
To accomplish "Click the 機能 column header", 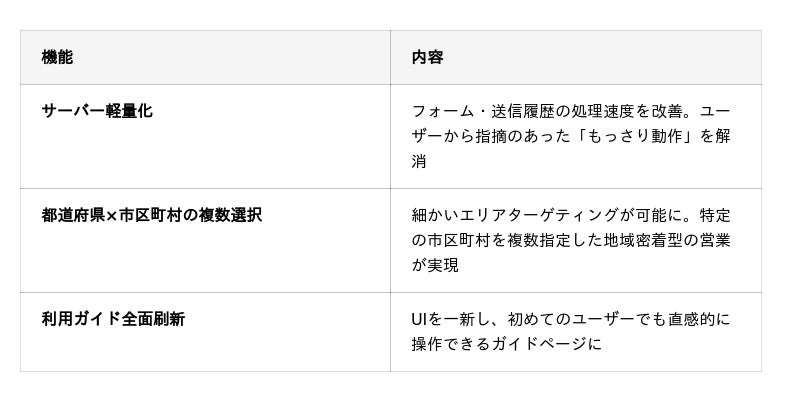I will tap(57, 58).
